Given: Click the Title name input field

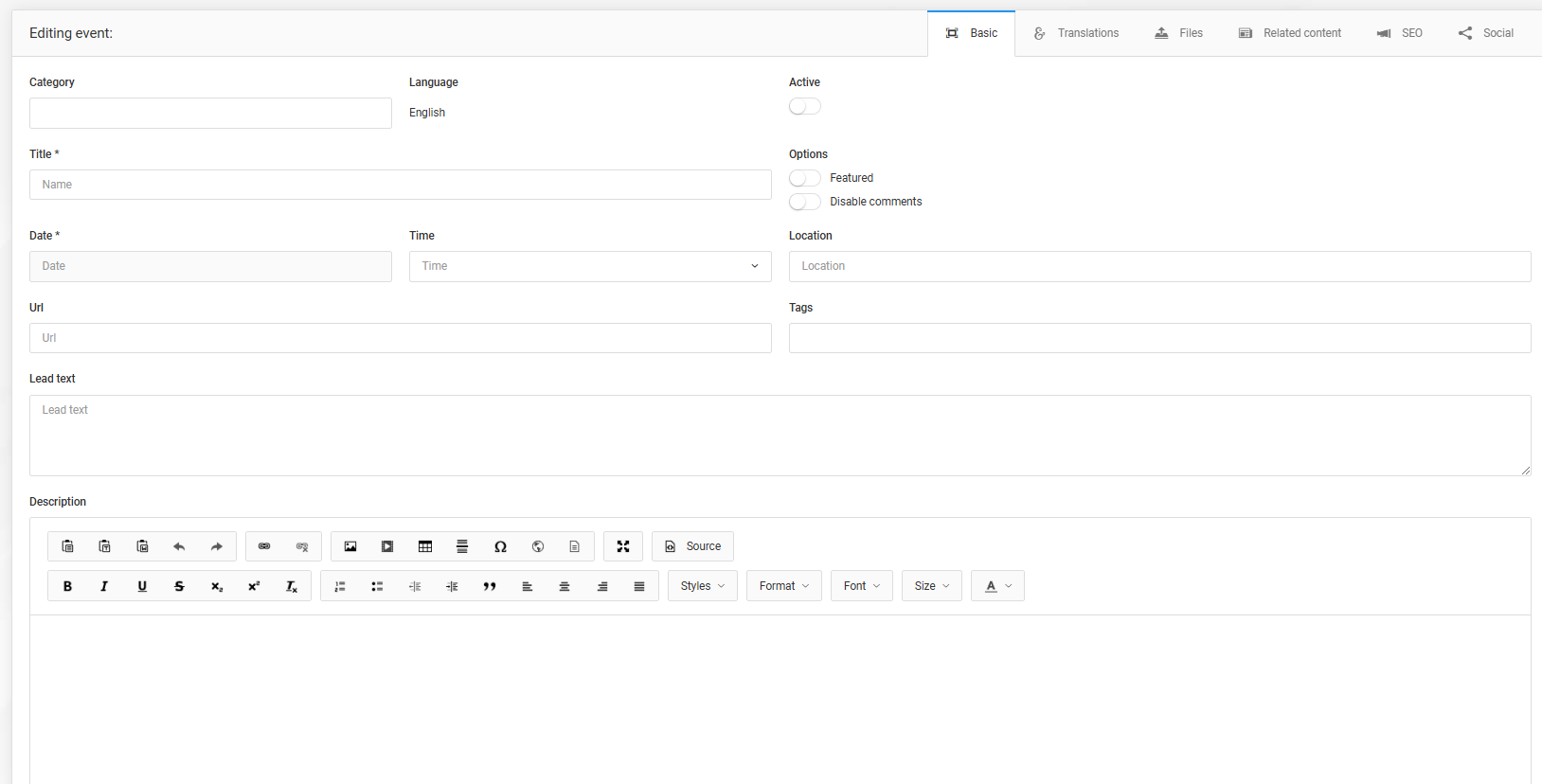Looking at the screenshot, I should click(x=400, y=185).
